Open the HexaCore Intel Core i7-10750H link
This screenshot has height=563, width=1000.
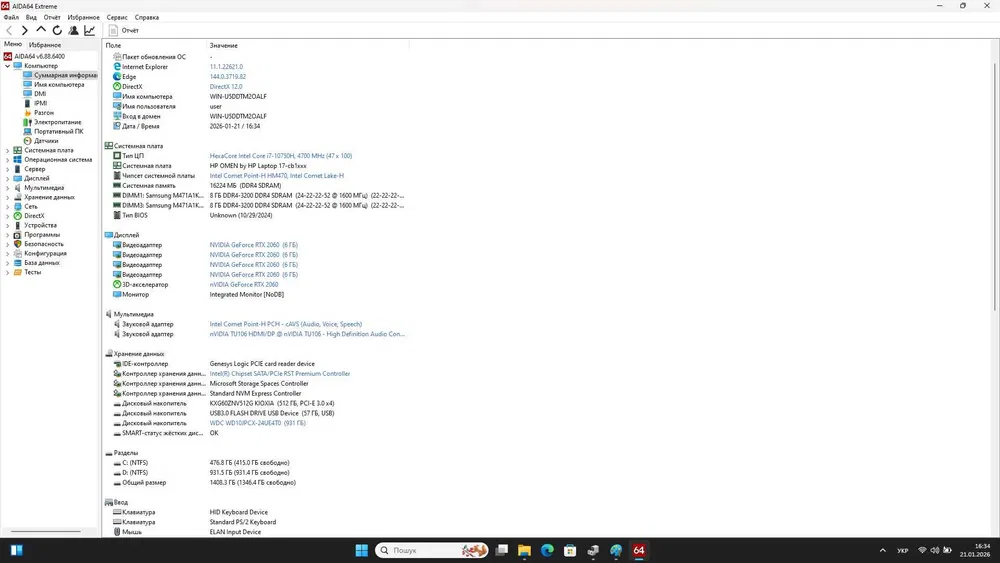click(x=281, y=156)
